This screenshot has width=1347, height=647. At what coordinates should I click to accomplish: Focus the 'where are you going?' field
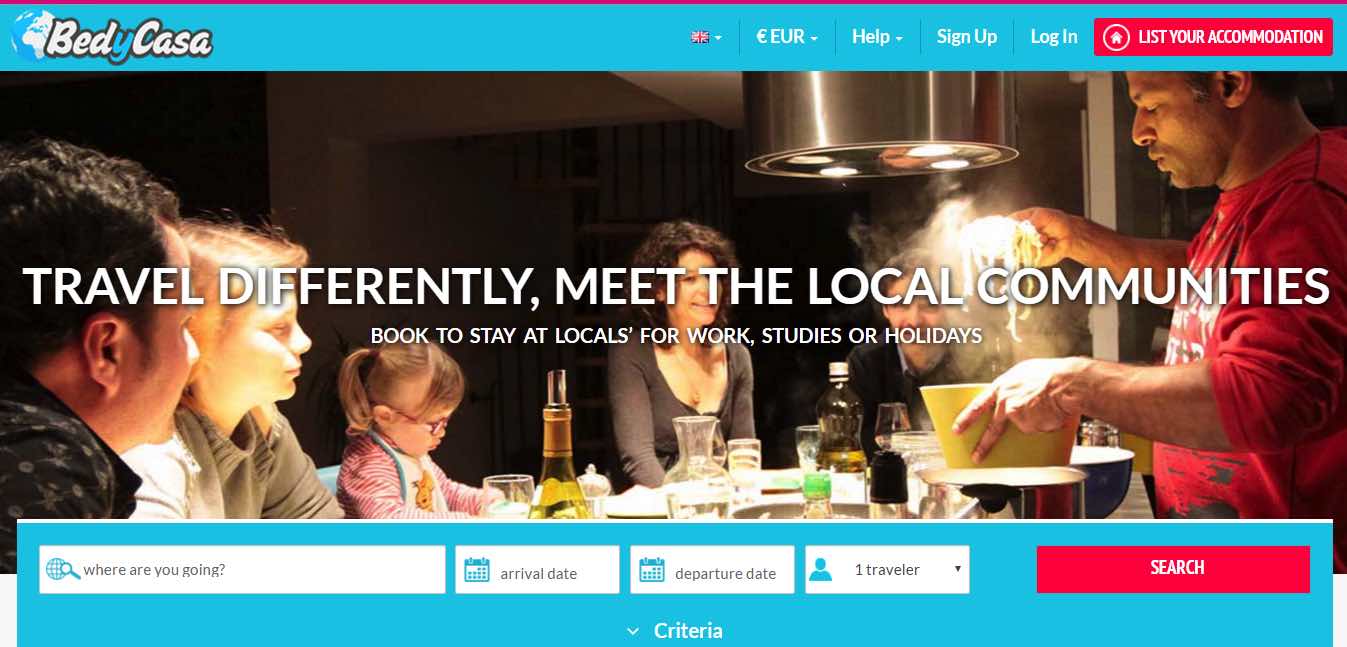(x=242, y=569)
